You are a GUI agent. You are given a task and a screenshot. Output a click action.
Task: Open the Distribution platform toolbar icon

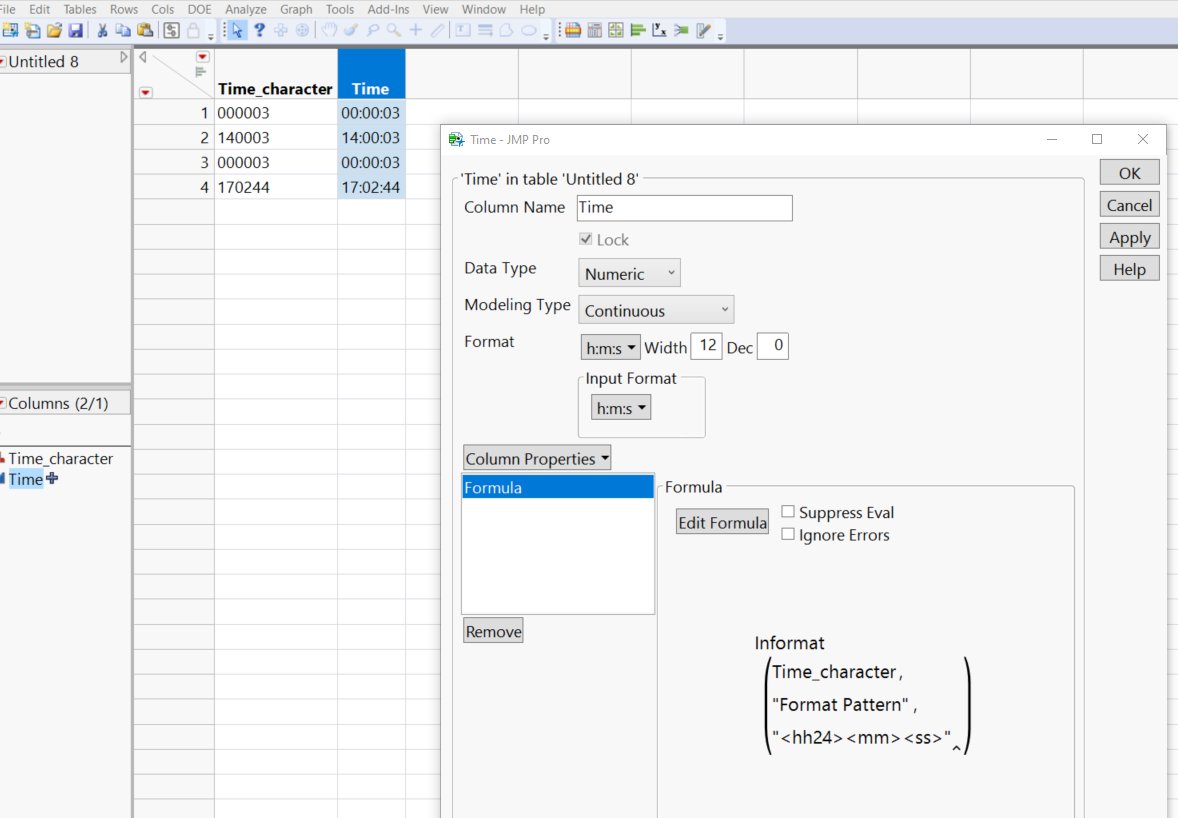click(x=637, y=30)
